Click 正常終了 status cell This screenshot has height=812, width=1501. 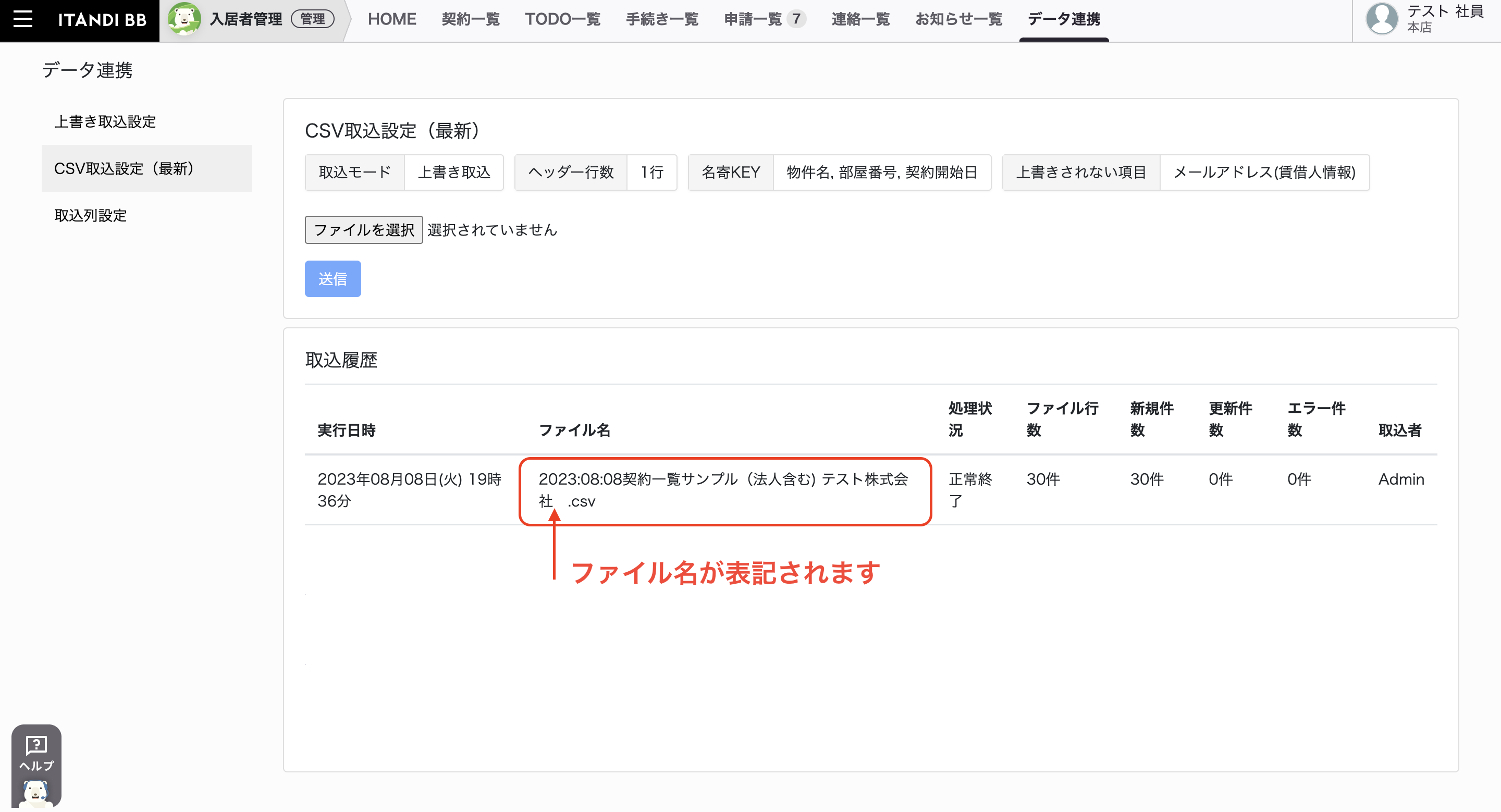[970, 490]
